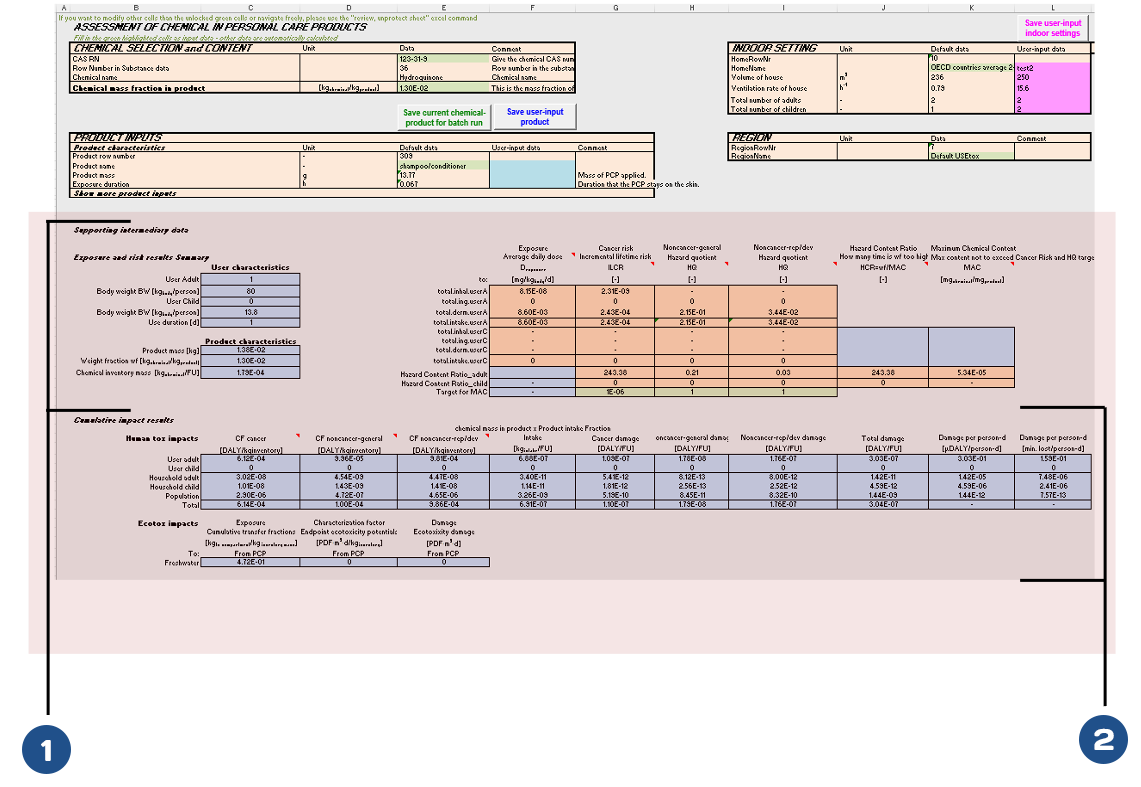Expand Show more product inputs row

click(x=125, y=193)
